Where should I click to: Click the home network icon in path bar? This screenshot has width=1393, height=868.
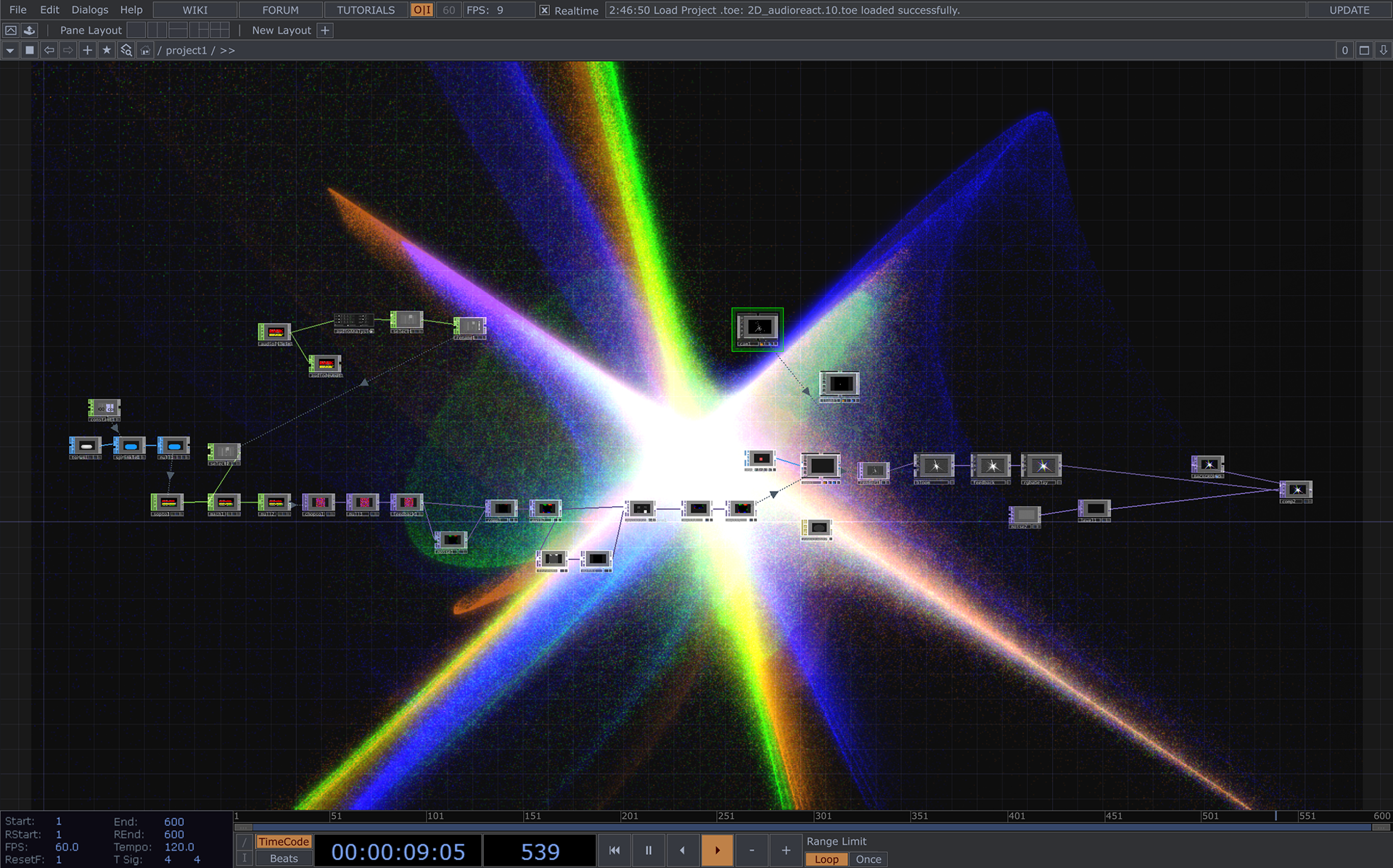tap(145, 50)
